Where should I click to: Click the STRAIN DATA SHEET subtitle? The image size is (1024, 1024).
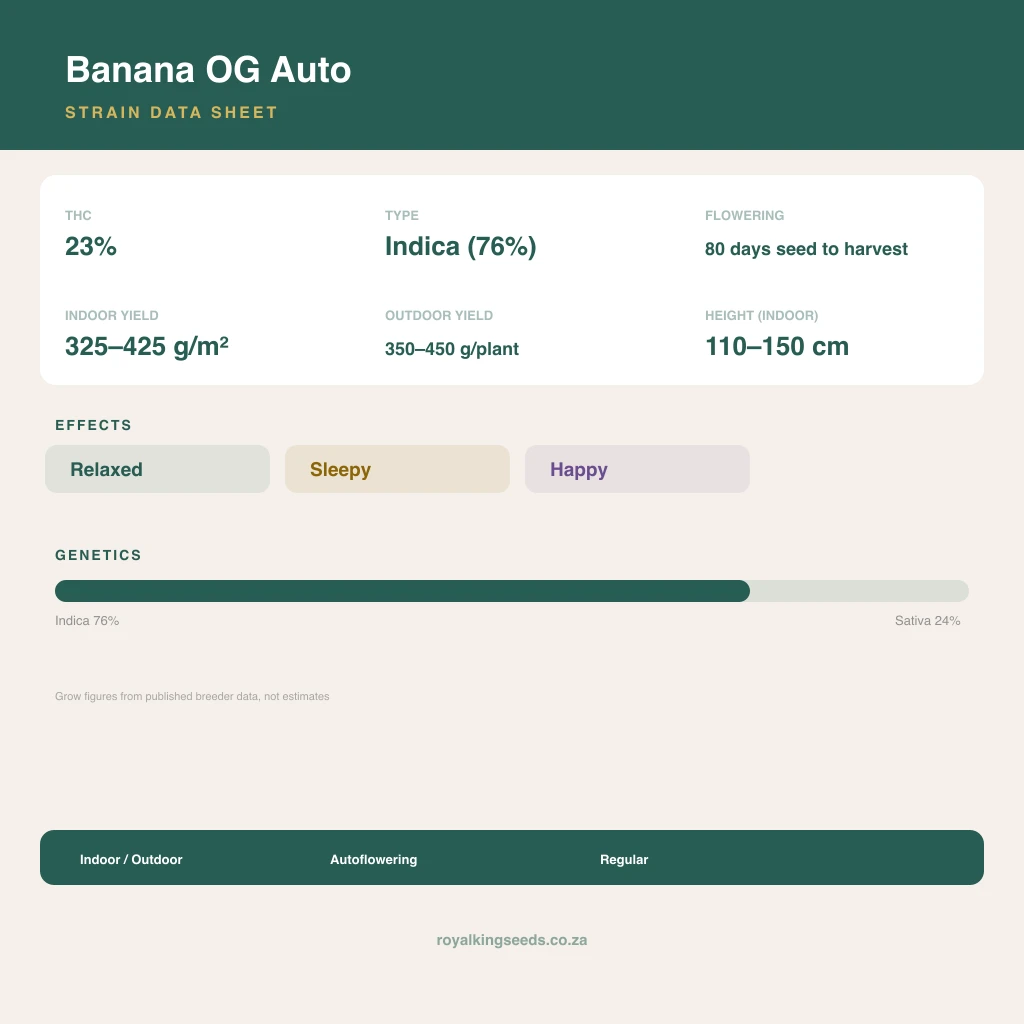tap(172, 112)
